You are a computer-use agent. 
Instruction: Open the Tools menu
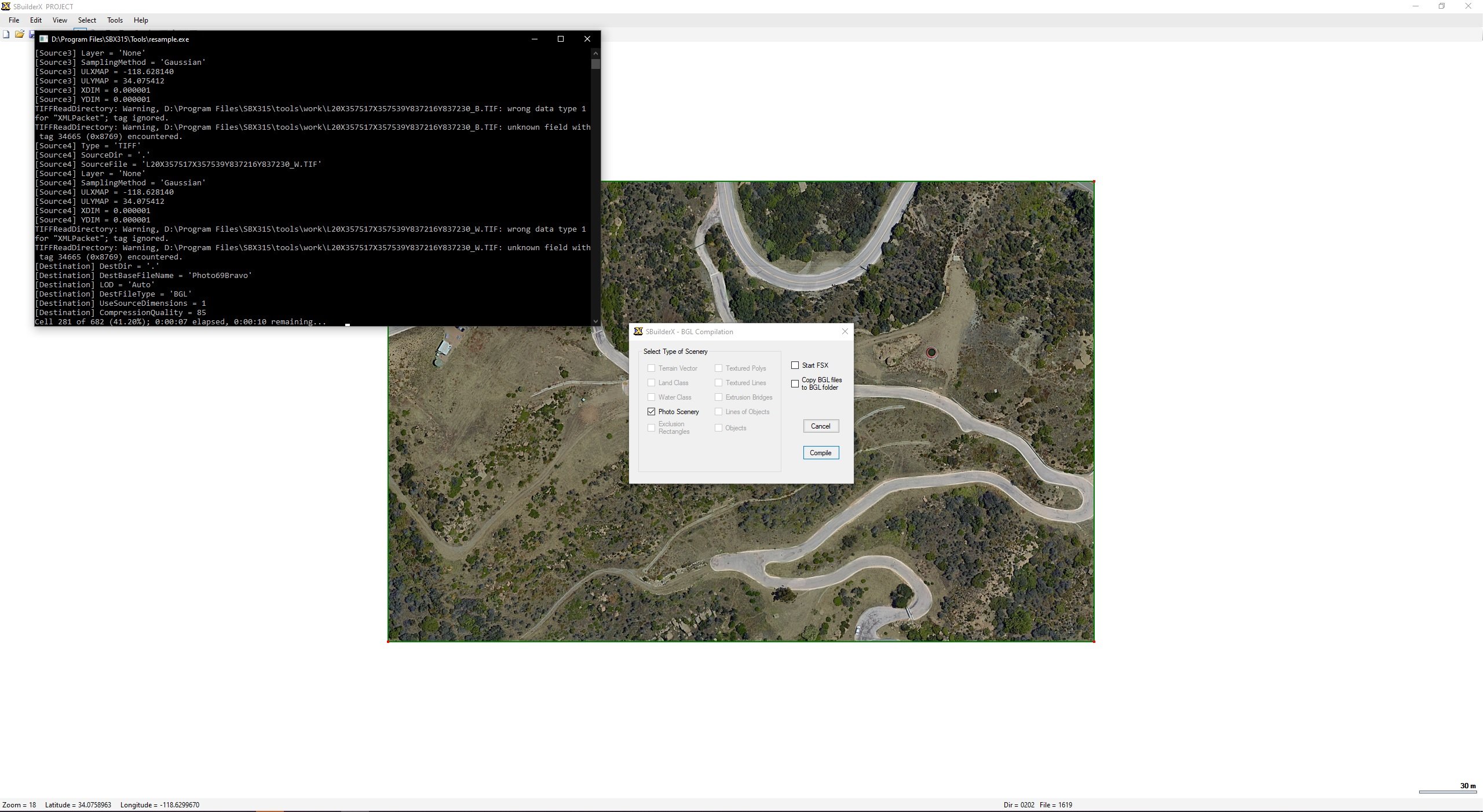115,20
